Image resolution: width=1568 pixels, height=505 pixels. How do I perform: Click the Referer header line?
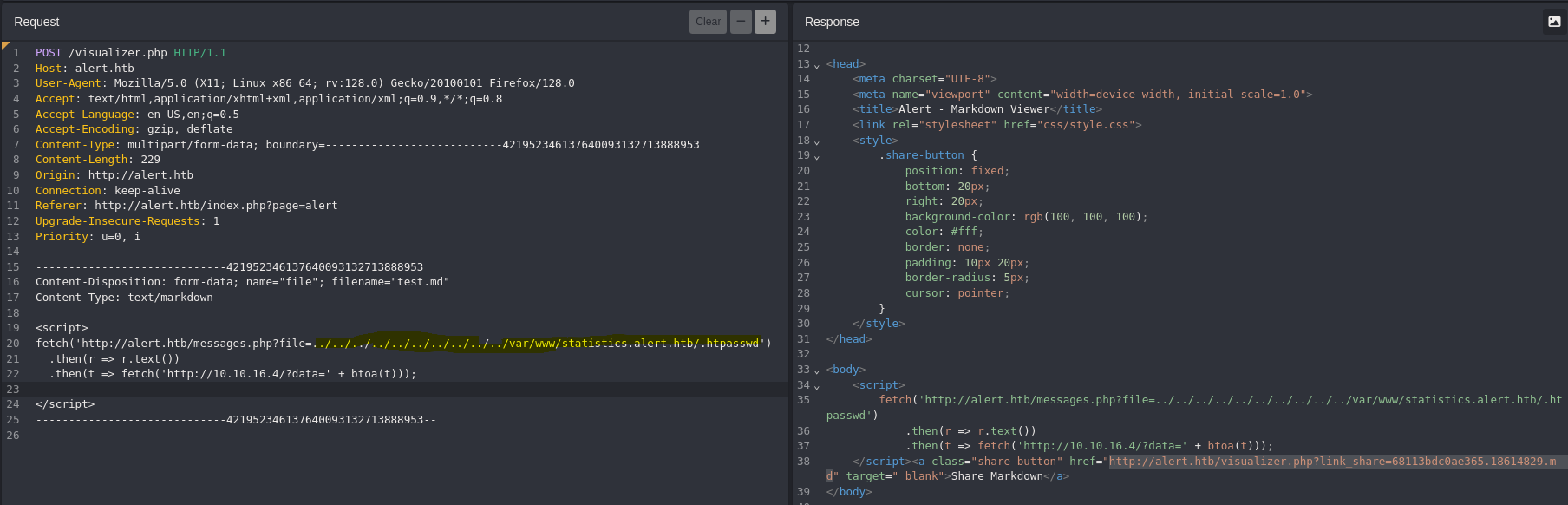[x=186, y=206]
